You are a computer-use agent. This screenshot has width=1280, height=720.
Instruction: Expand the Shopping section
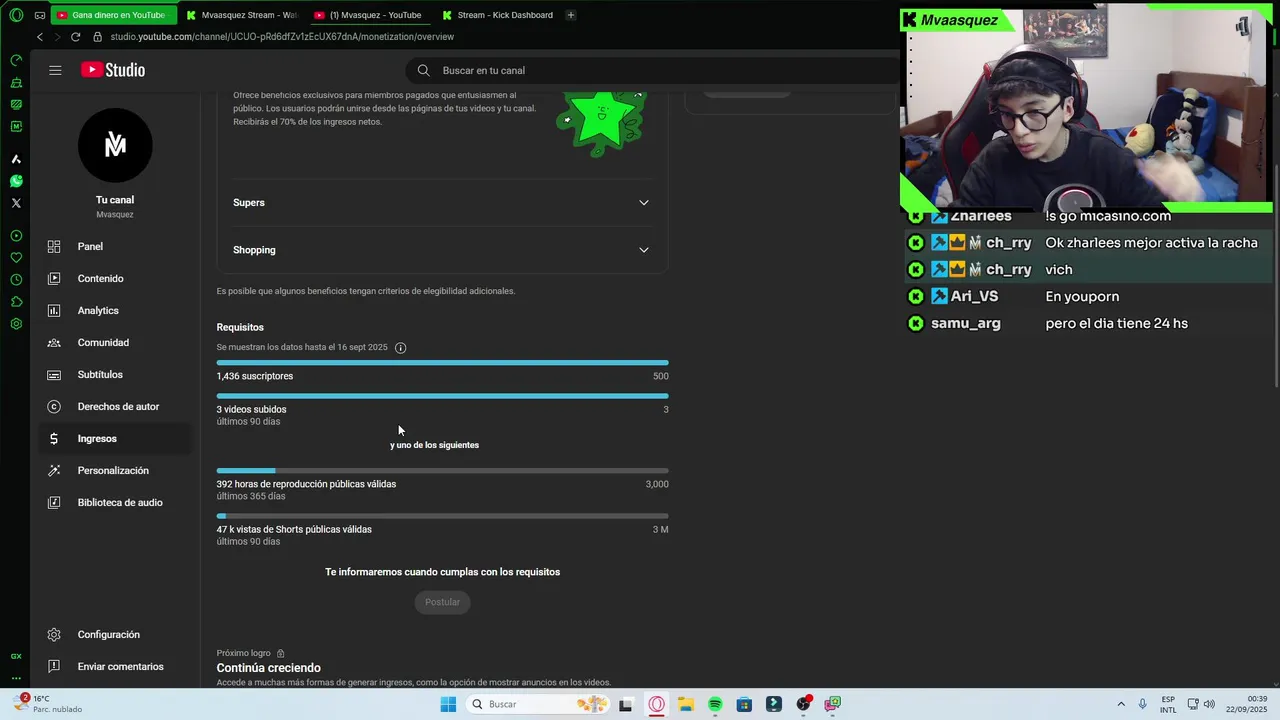[x=442, y=250]
